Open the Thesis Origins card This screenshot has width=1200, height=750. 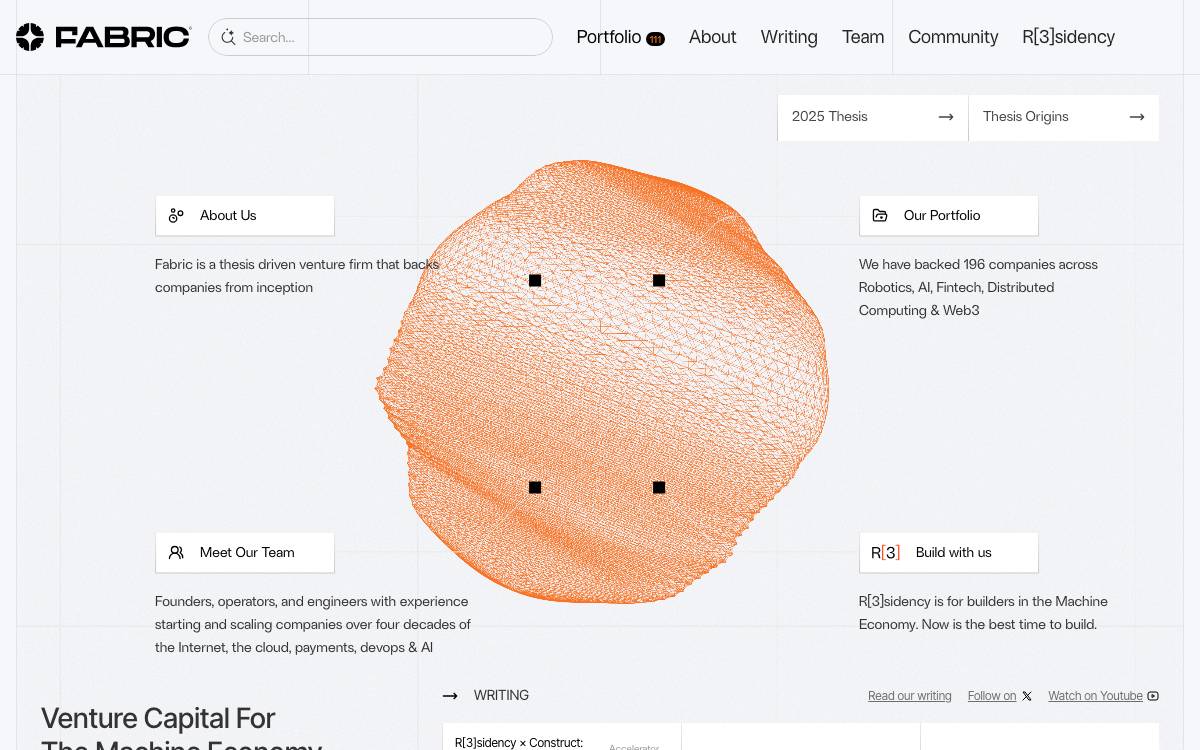point(1064,117)
